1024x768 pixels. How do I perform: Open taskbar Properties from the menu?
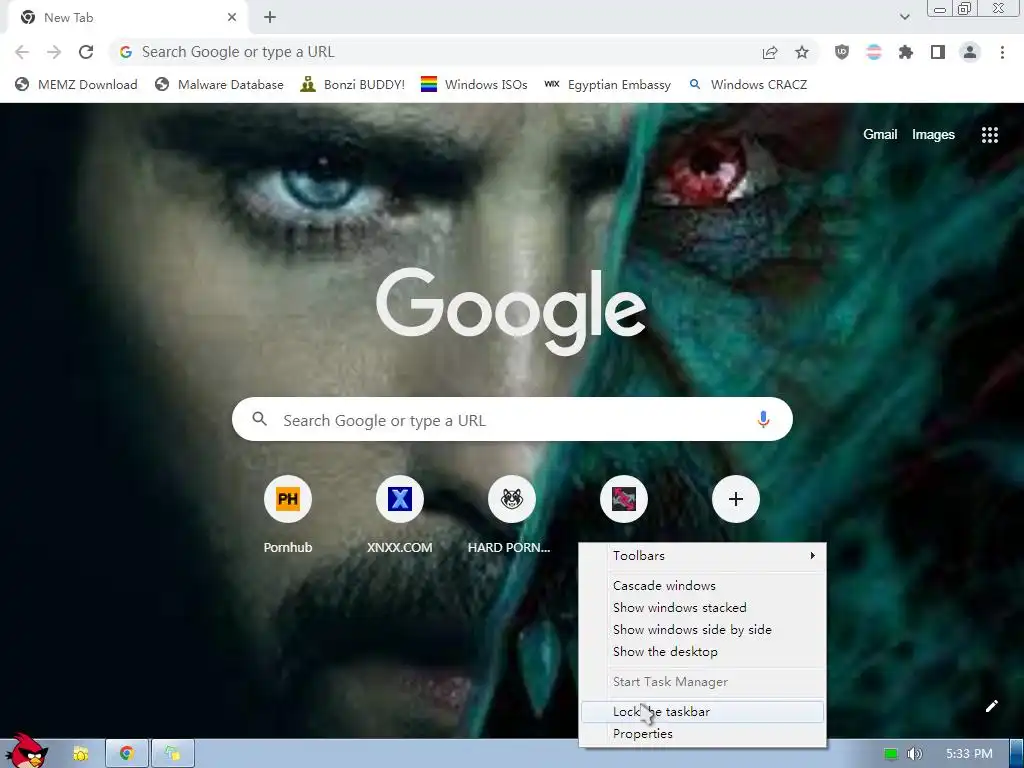tap(703, 734)
